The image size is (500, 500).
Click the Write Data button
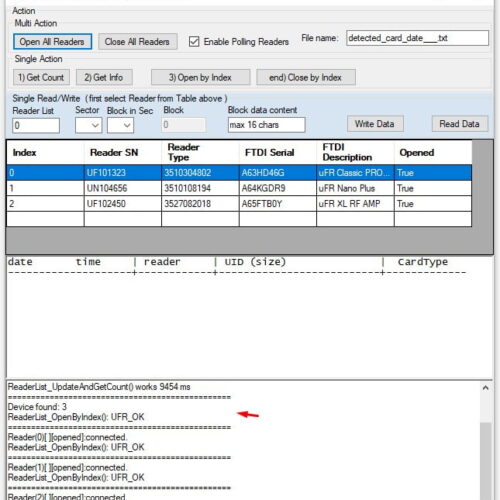pyautogui.click(x=375, y=124)
